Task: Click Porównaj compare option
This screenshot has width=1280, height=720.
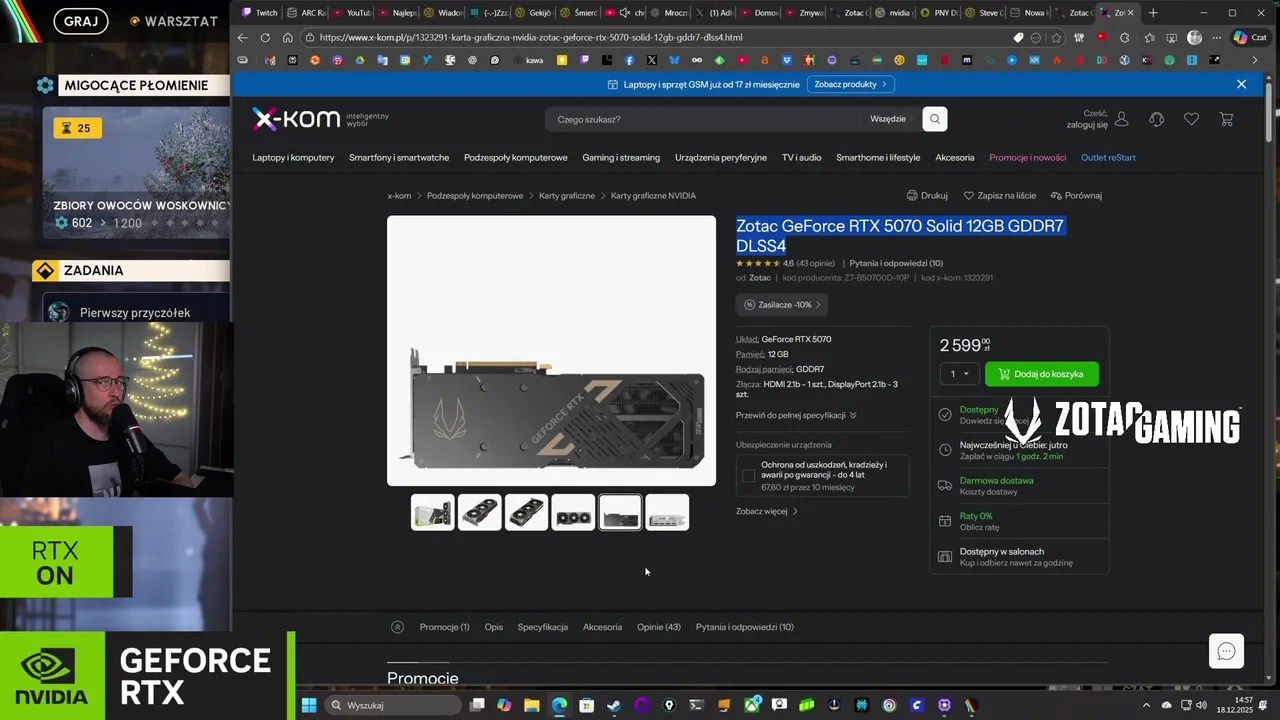Action: click(1076, 196)
